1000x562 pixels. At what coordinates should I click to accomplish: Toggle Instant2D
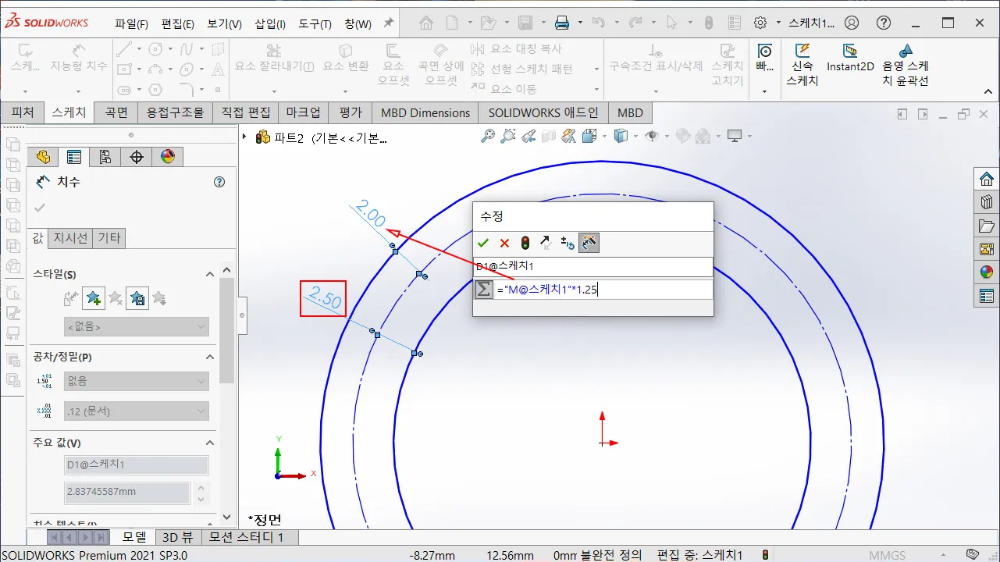[x=850, y=58]
